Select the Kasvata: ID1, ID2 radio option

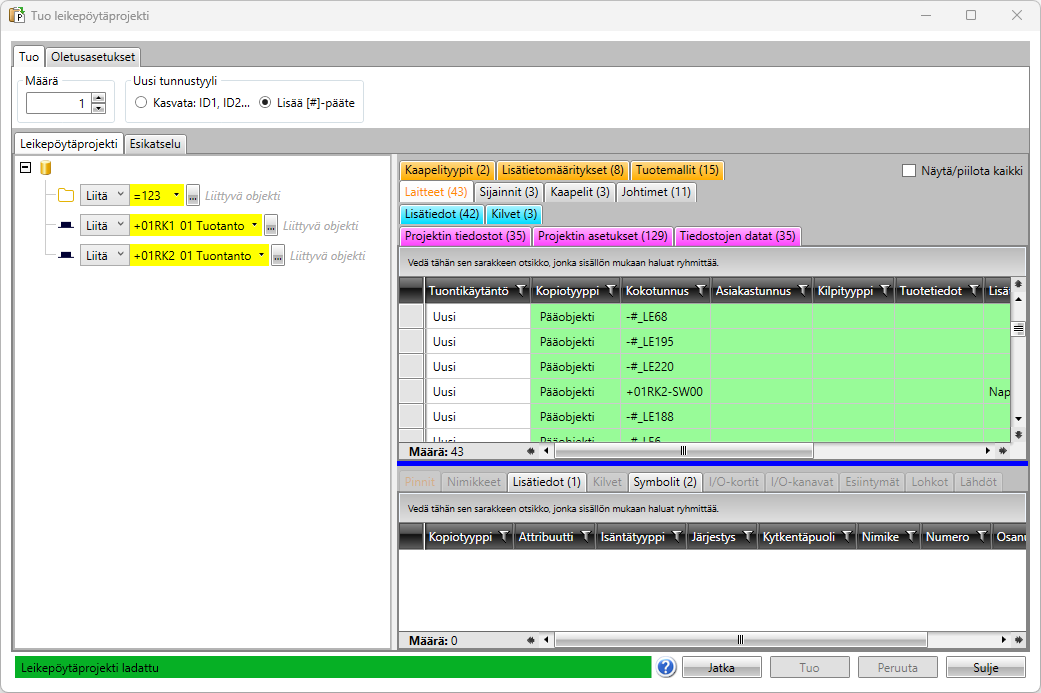(x=141, y=102)
